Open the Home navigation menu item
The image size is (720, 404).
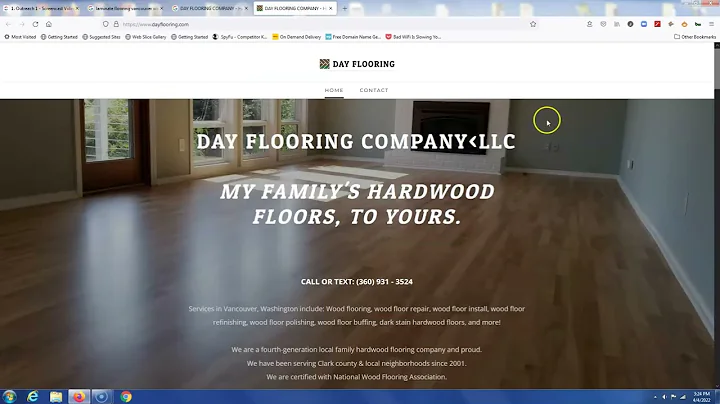click(x=334, y=90)
